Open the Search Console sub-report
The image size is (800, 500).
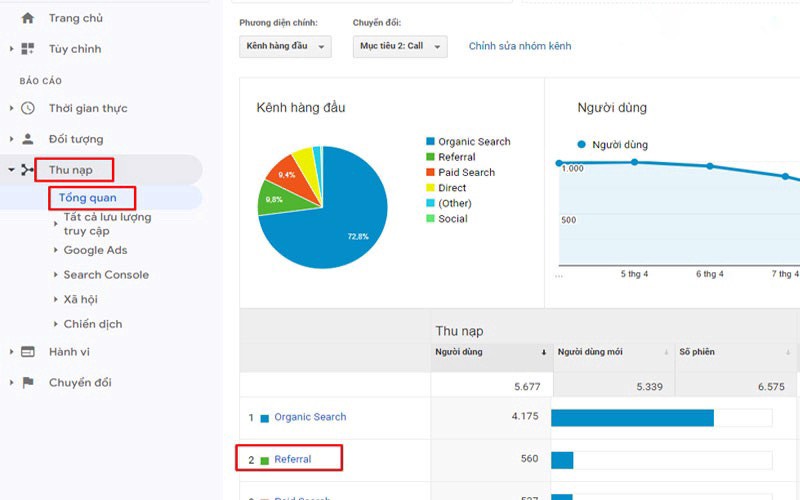point(106,274)
